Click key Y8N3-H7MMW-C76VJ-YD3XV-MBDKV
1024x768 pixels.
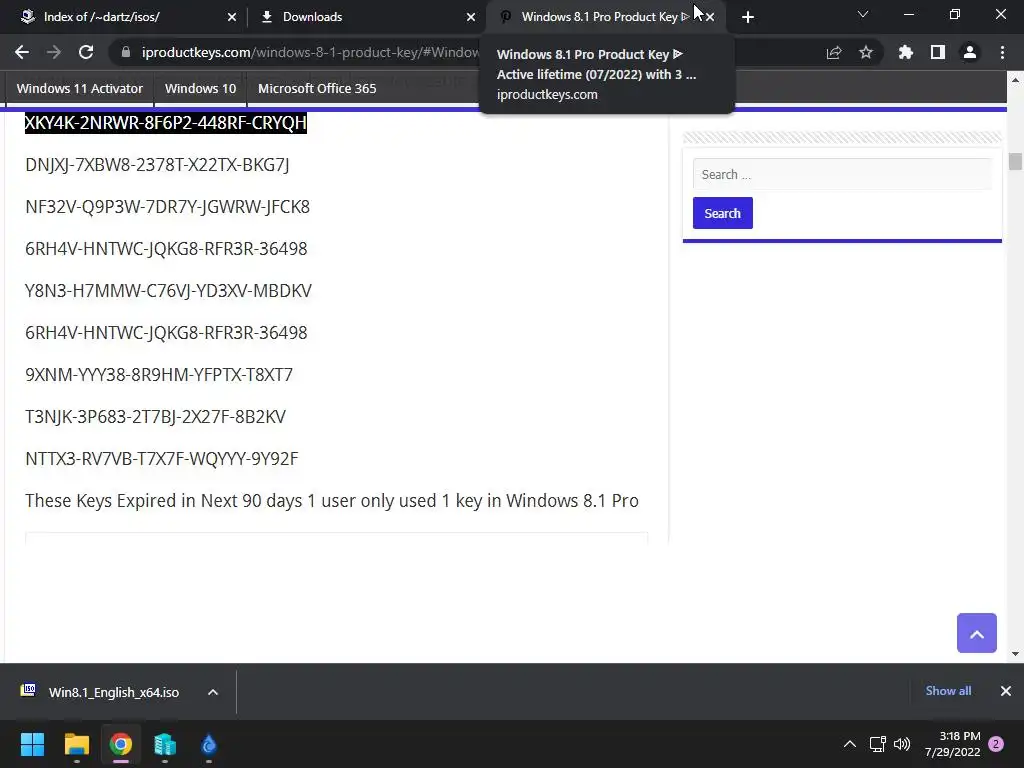coord(168,291)
